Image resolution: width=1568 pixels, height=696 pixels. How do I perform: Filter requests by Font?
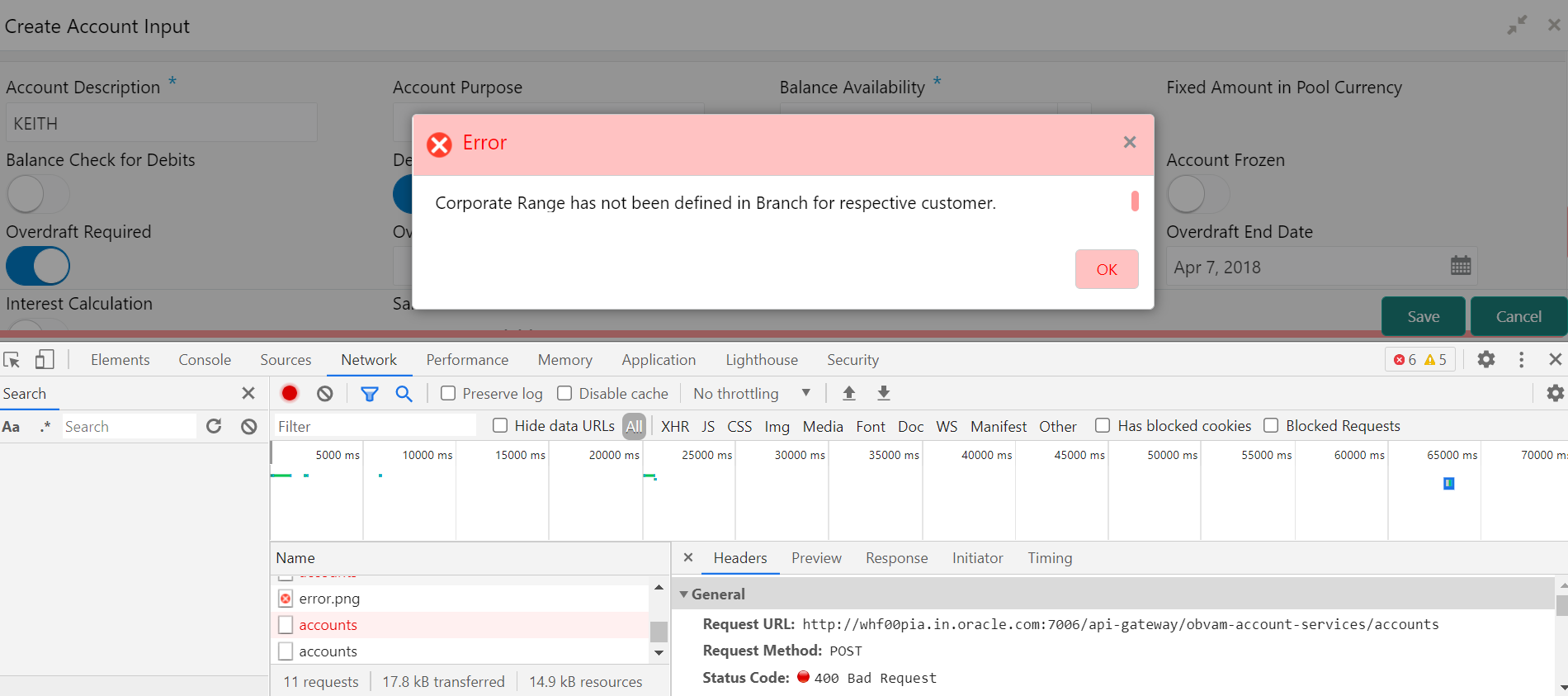(871, 426)
